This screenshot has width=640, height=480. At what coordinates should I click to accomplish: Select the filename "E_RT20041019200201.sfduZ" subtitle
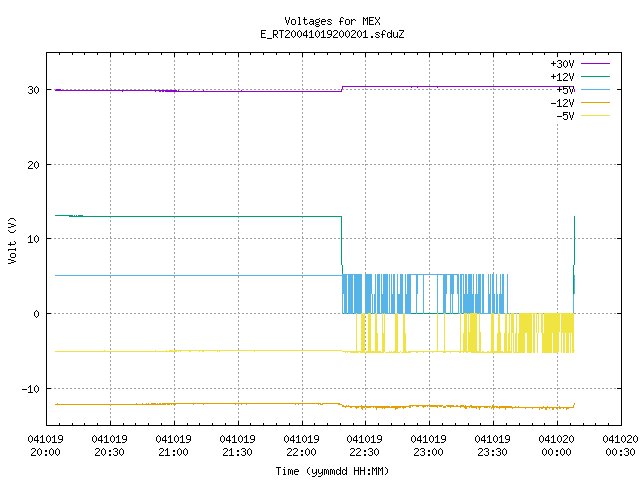tap(332, 34)
